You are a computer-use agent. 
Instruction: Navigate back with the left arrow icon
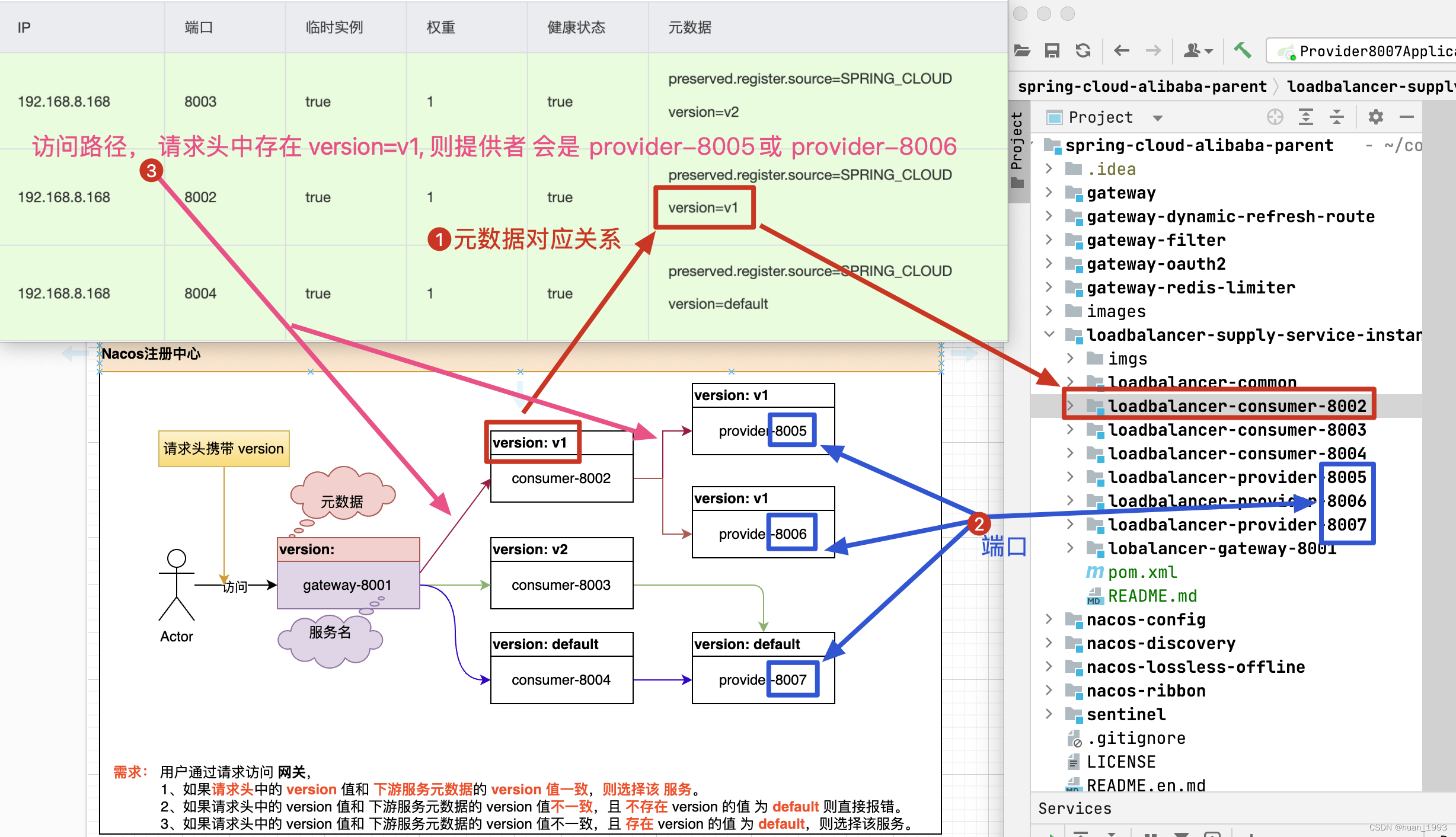point(1121,51)
